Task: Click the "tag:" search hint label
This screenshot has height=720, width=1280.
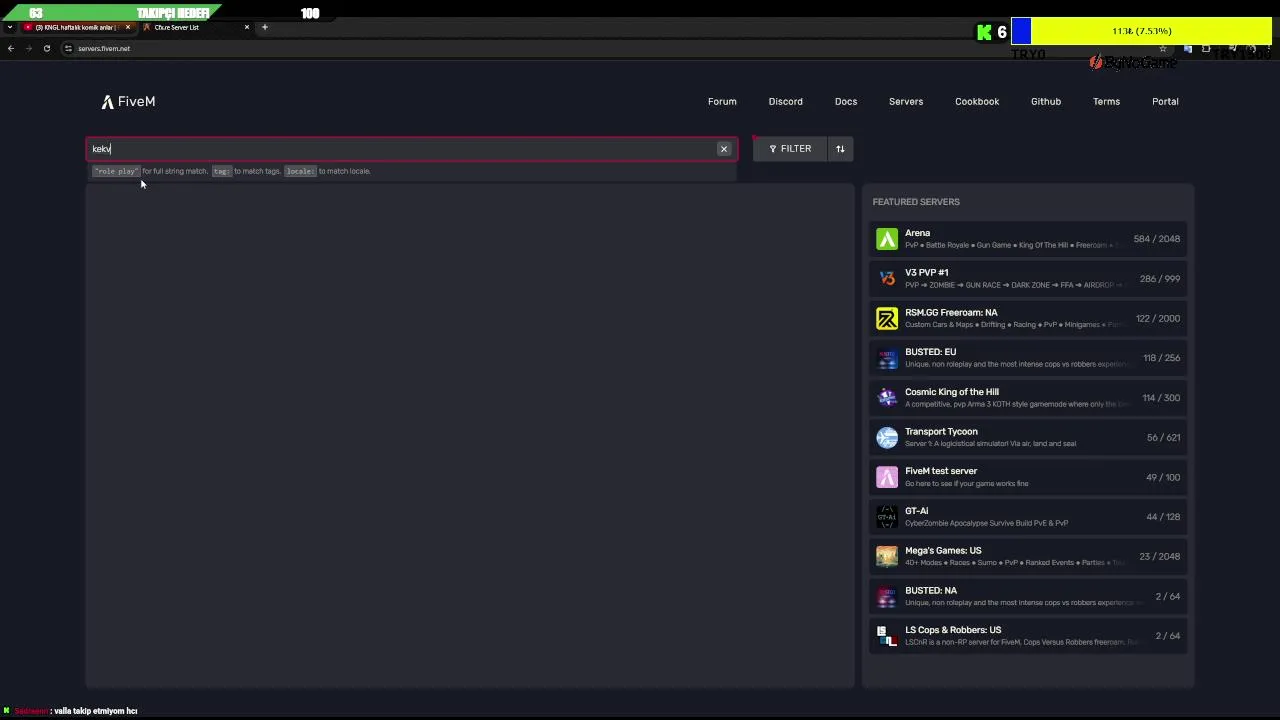Action: pos(221,171)
